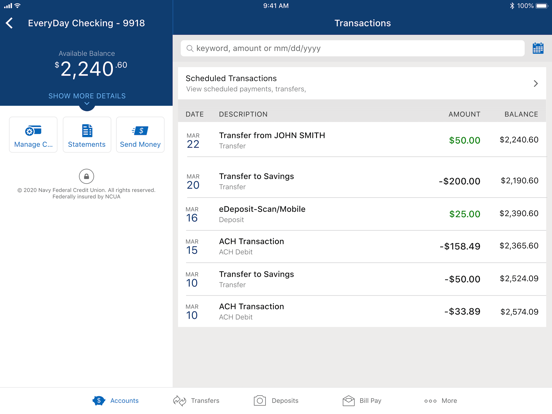Tap the Wi-Fi status icon
552x414 pixels.
click(17, 6)
